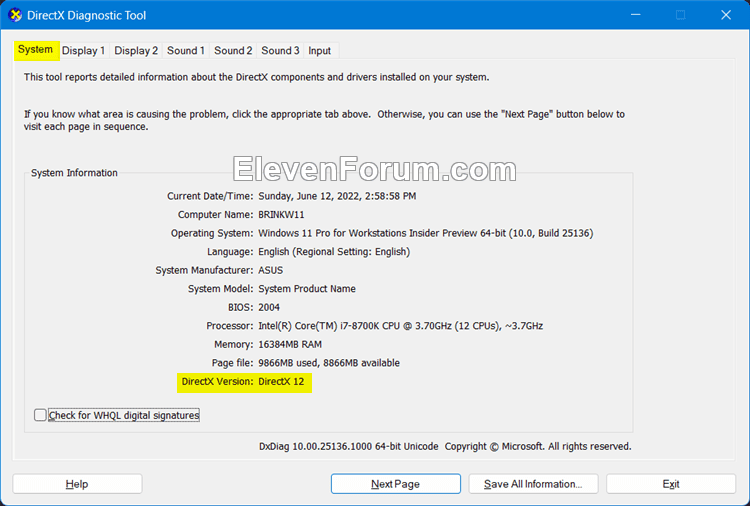Switch to the Display 1 tab
Screen dimensions: 750x506
click(x=83, y=51)
